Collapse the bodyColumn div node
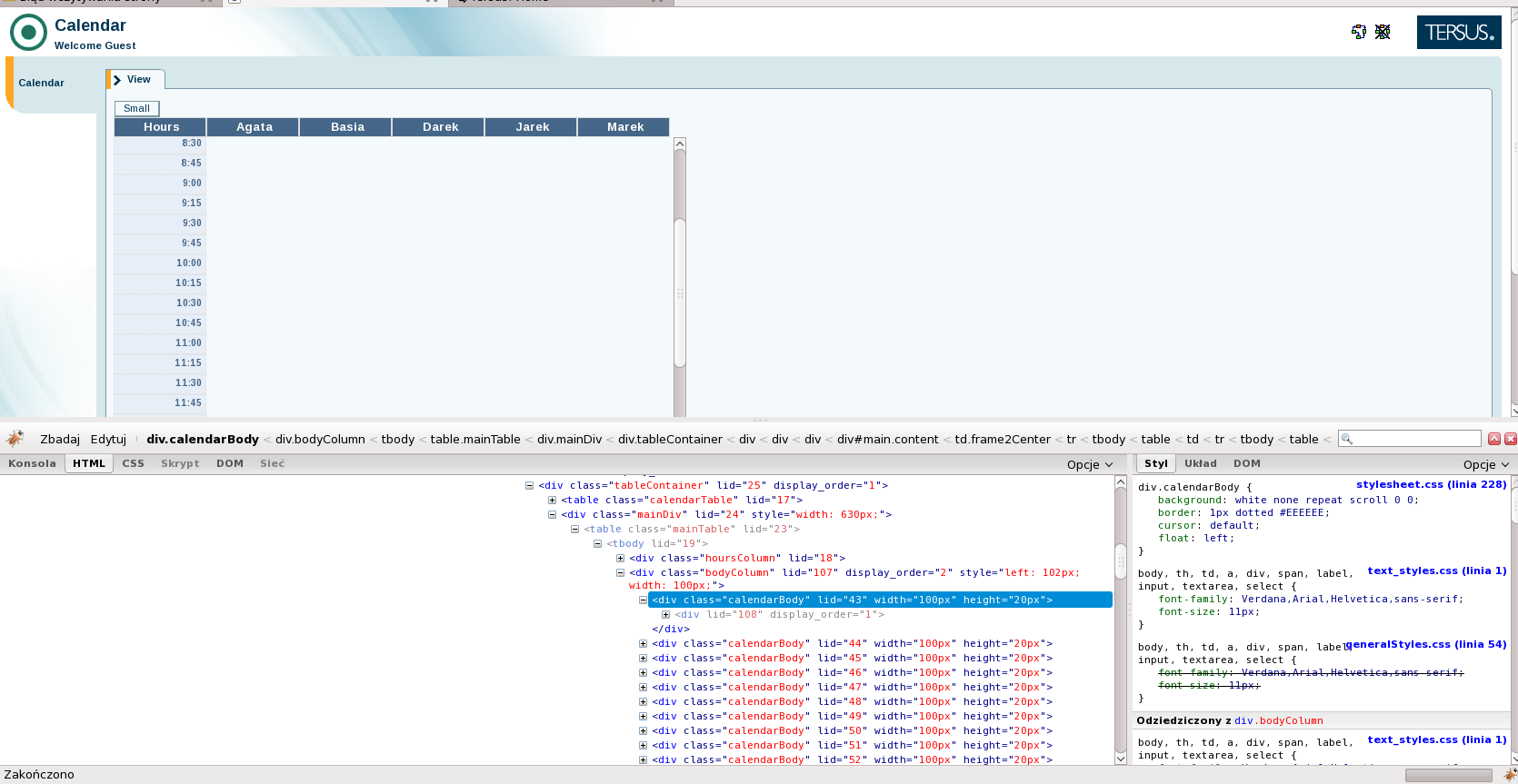The image size is (1518, 784). point(620,572)
